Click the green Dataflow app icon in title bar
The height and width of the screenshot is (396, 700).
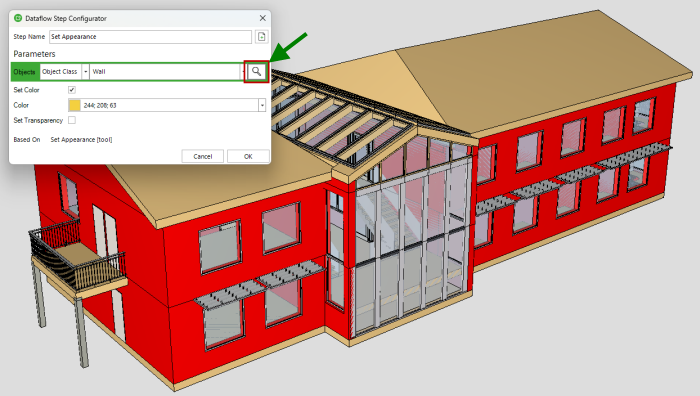tap(18, 18)
